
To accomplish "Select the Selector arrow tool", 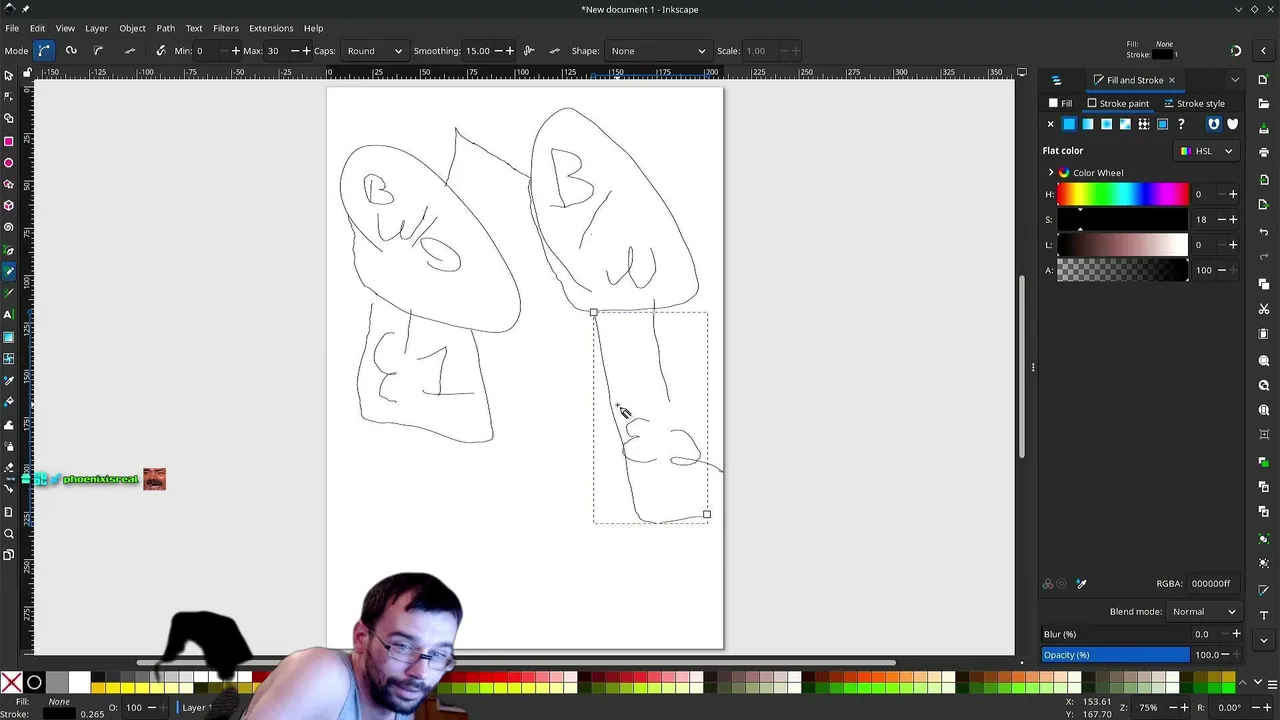I will pos(9,76).
